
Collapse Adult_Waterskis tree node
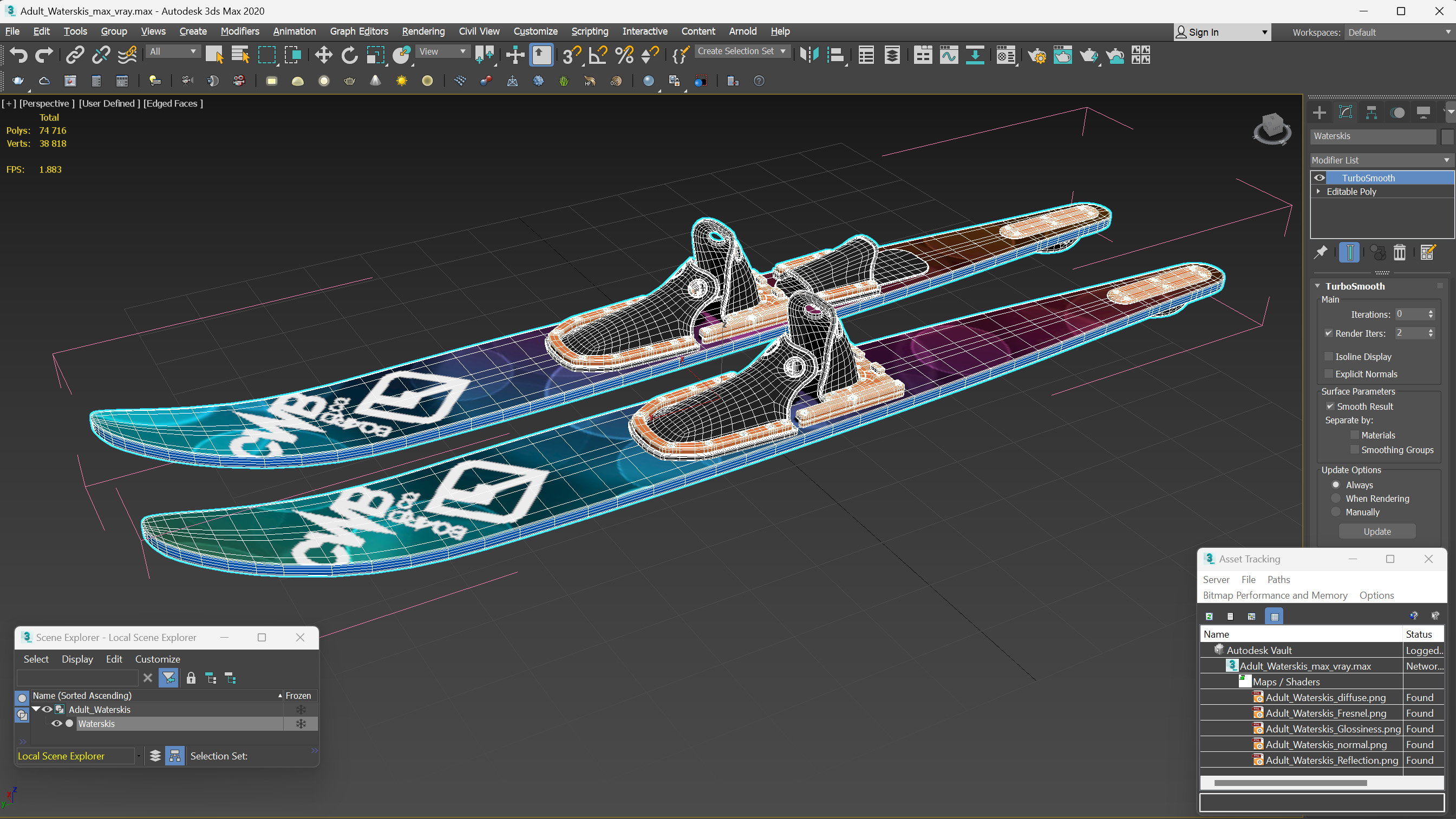(x=36, y=709)
